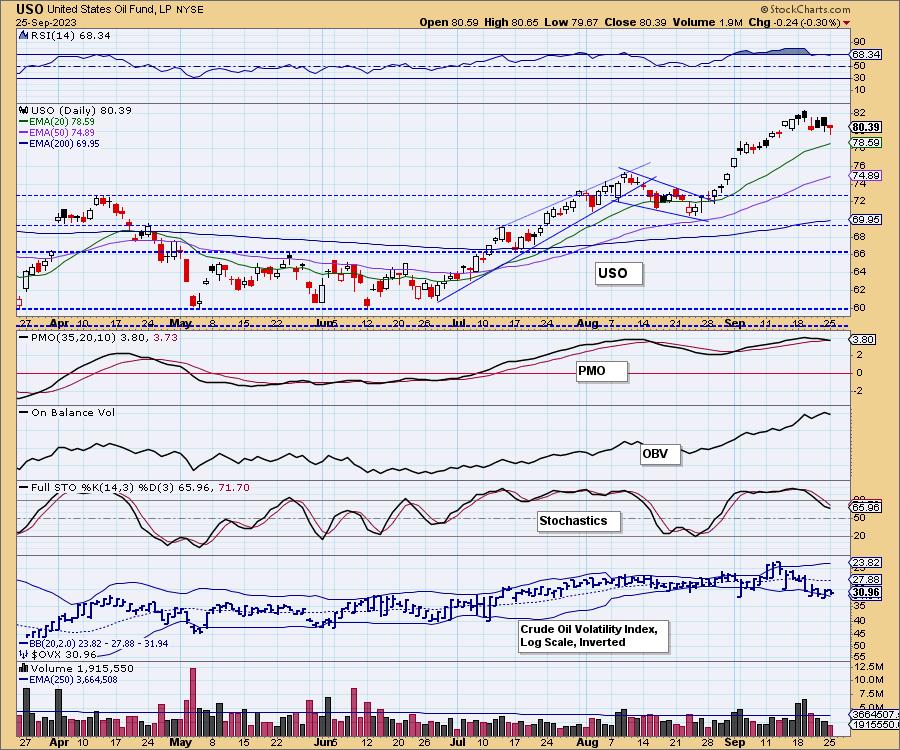Click the On Balance Vol legend text
The height and width of the screenshot is (750, 900).
[73, 413]
